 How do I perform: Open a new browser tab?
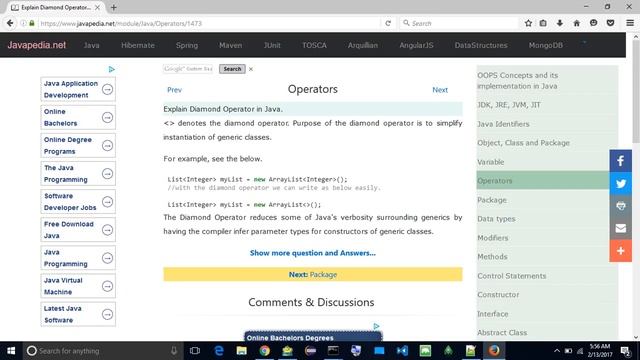(x=113, y=7)
